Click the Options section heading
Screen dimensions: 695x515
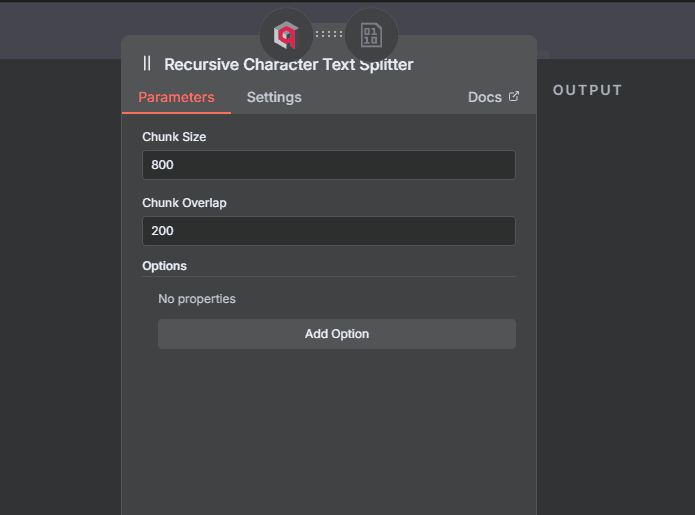tap(164, 266)
